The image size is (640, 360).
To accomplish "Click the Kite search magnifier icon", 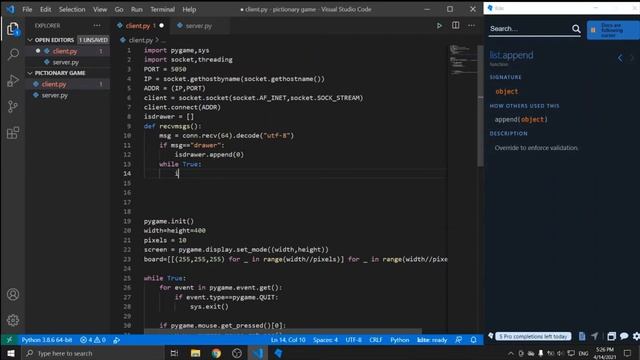I will [576, 29].
